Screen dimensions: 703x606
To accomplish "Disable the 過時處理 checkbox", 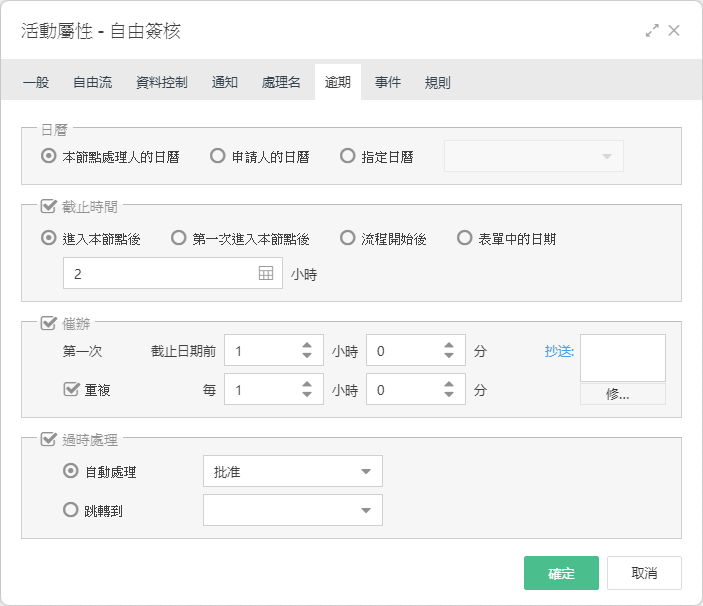I will tap(48, 439).
